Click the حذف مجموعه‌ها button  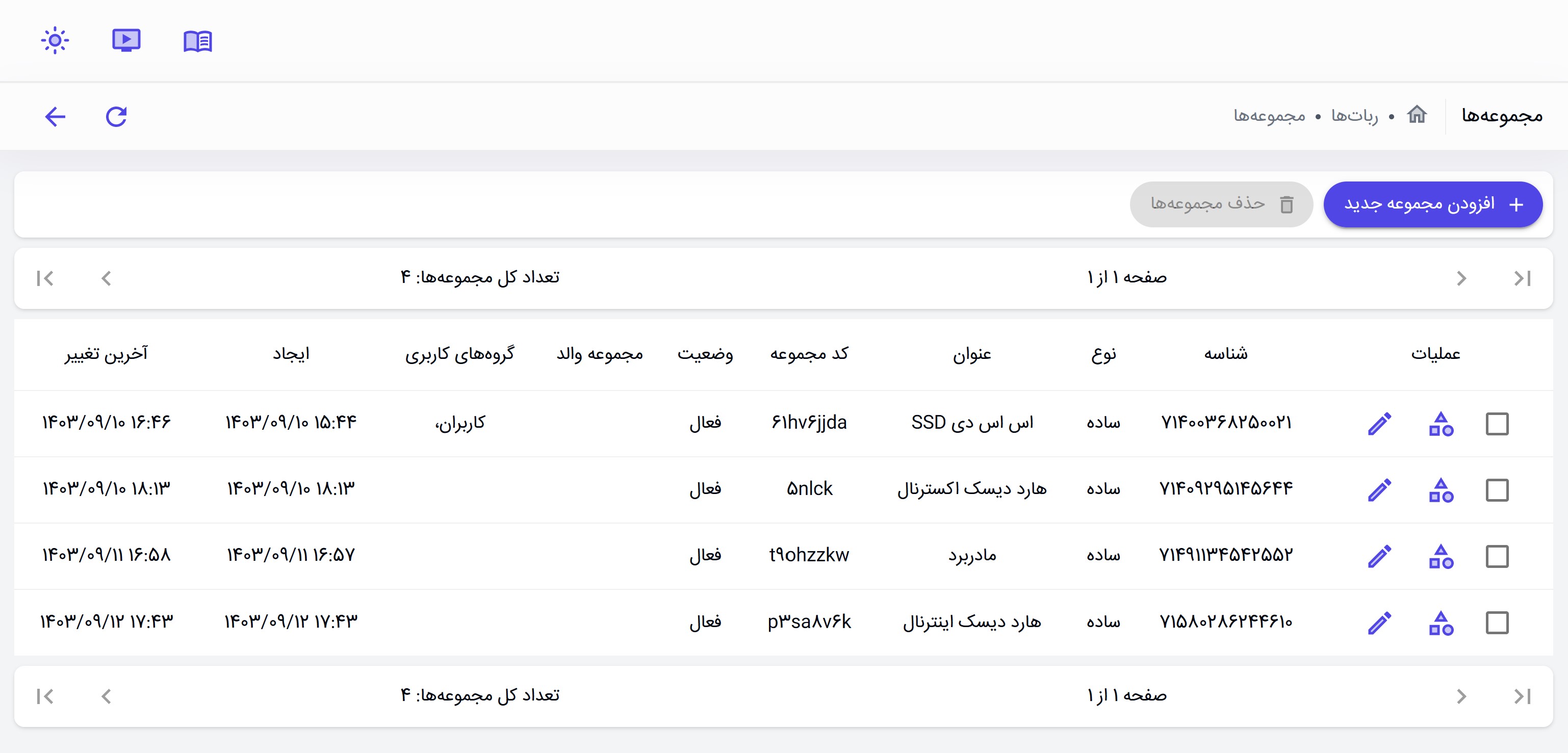click(1221, 204)
